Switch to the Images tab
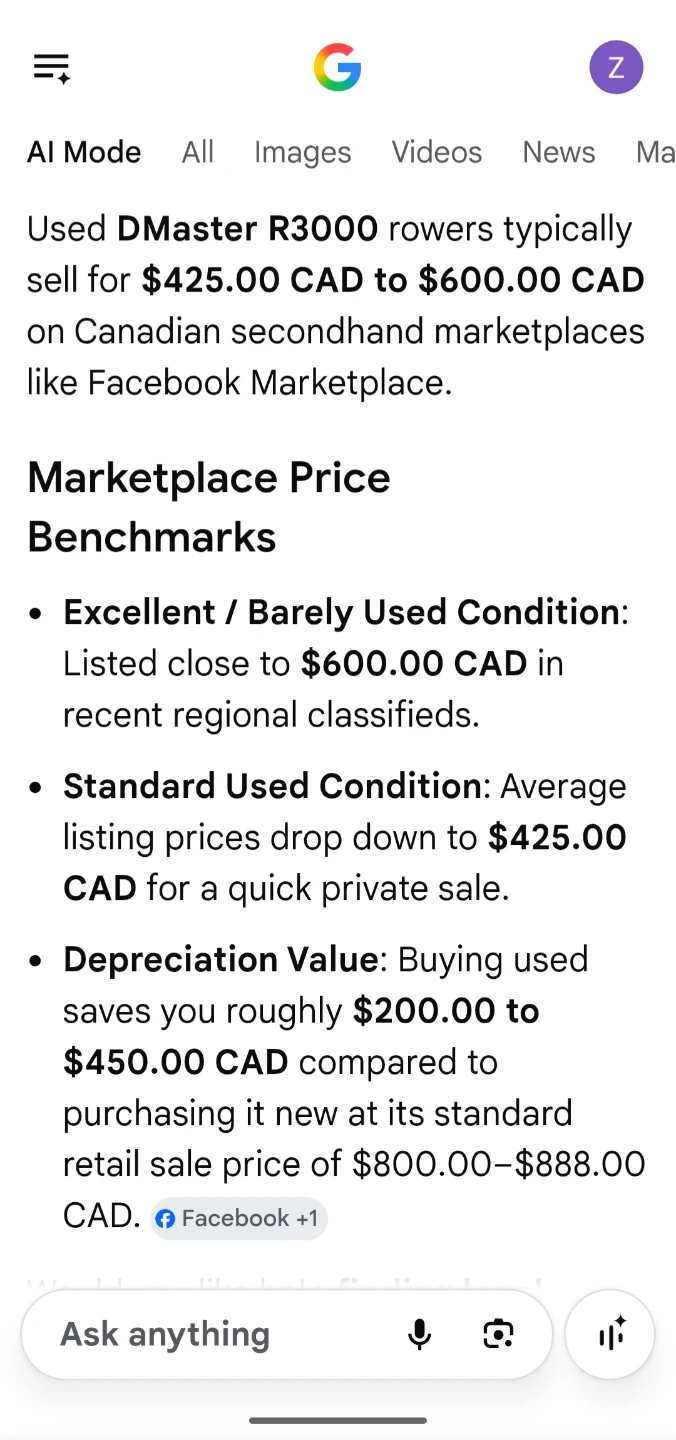This screenshot has height=1440, width=676. (302, 152)
